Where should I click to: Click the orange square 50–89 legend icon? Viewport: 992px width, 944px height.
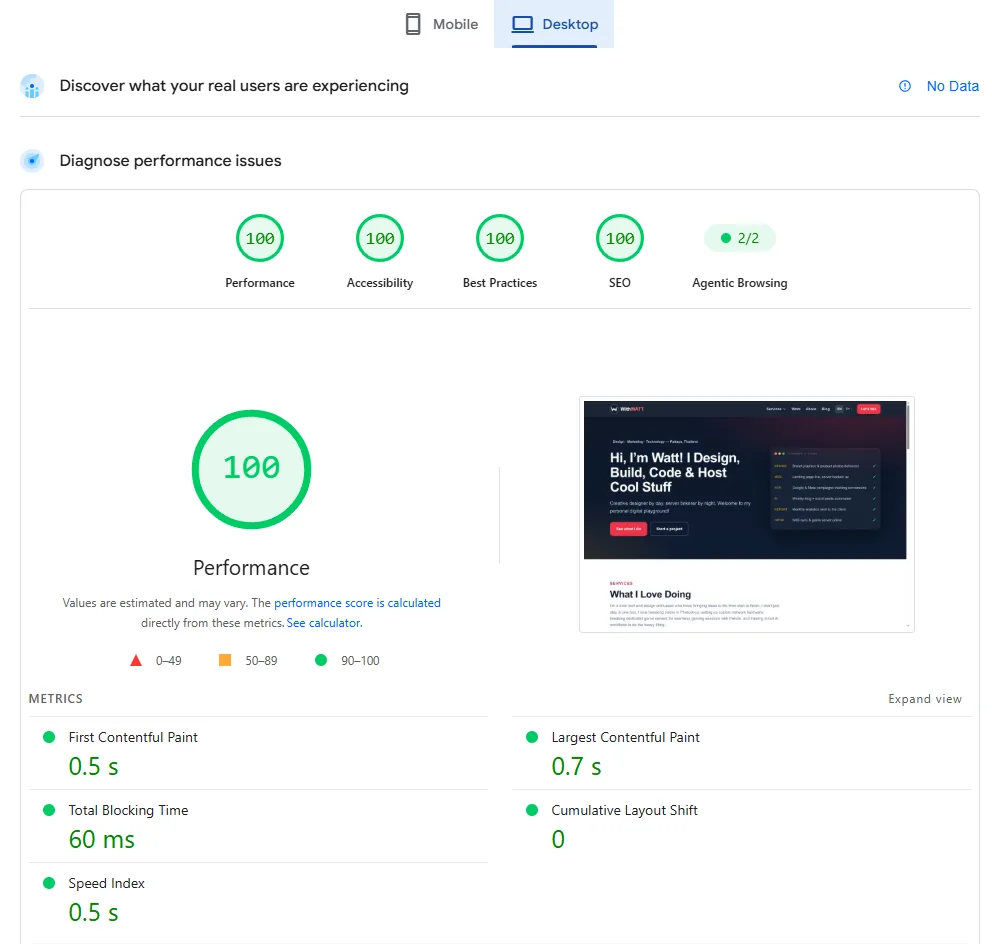click(x=225, y=661)
